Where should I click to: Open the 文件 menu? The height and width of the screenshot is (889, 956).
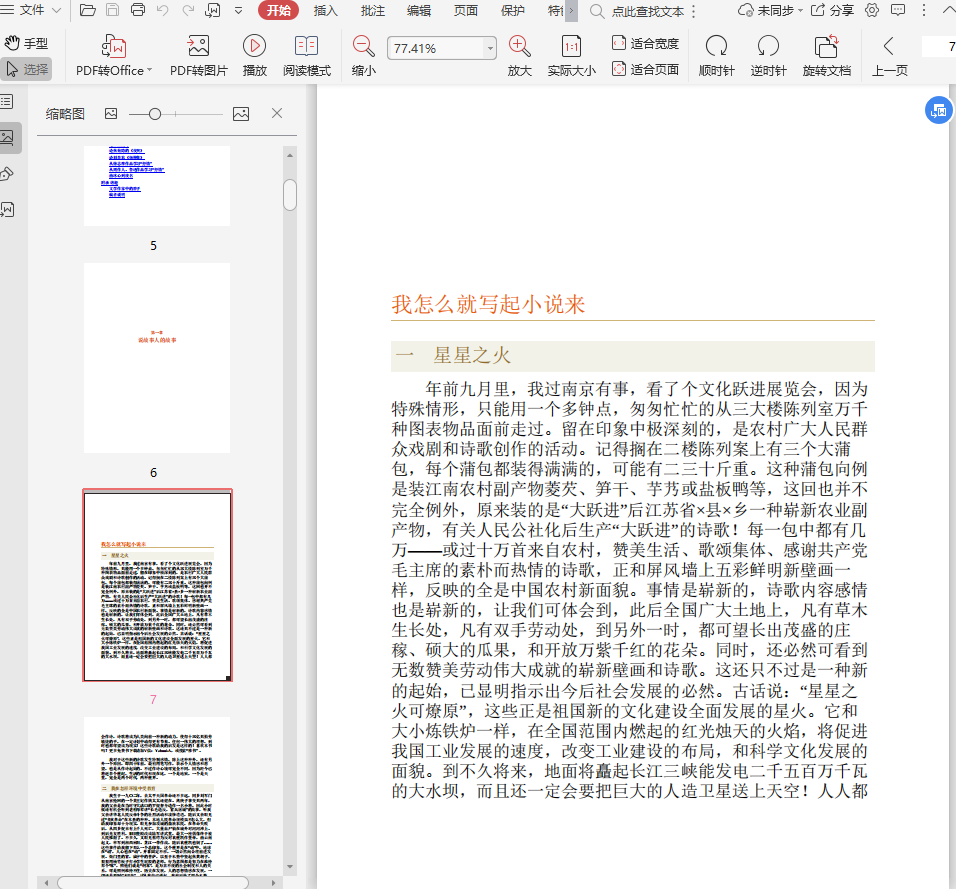click(31, 10)
